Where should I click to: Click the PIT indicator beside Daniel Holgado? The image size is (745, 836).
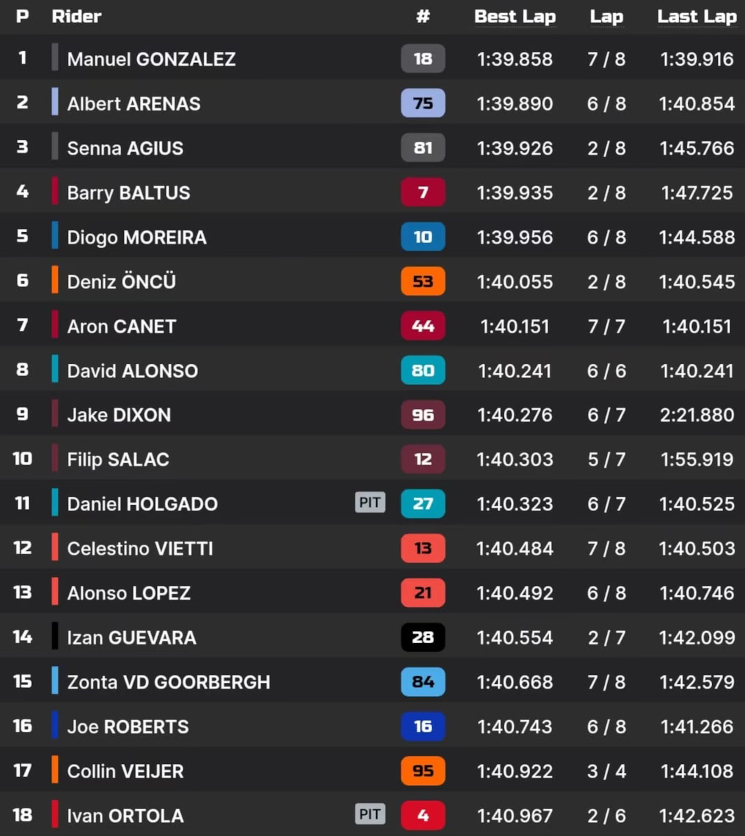tap(370, 502)
